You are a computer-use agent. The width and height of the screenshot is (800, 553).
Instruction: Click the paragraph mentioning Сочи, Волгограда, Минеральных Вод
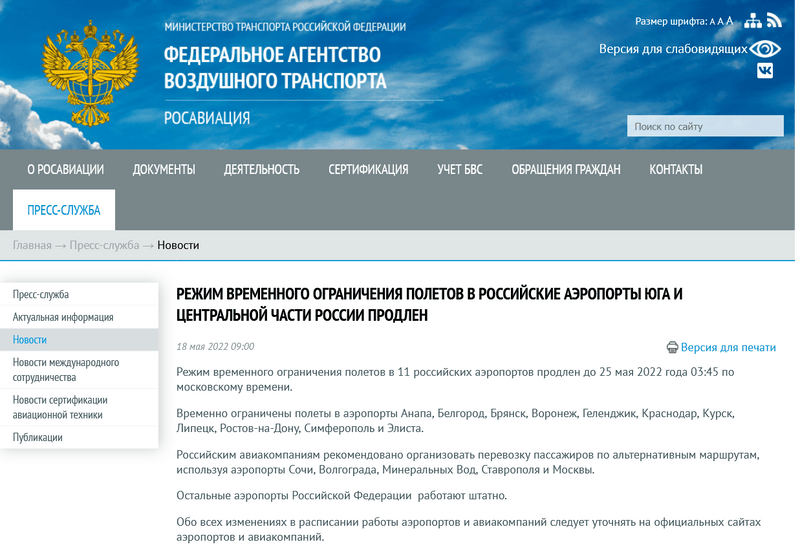[468, 462]
